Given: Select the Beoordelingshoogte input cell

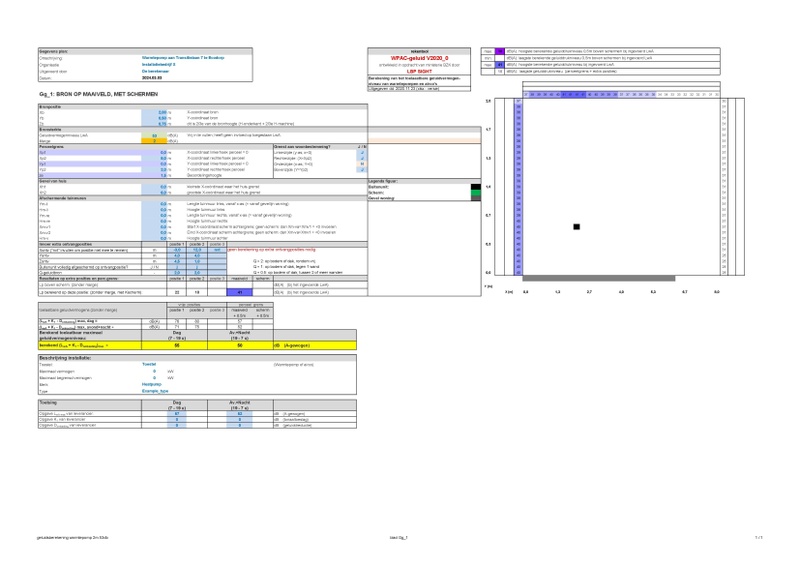Looking at the screenshot, I should tap(154, 175).
